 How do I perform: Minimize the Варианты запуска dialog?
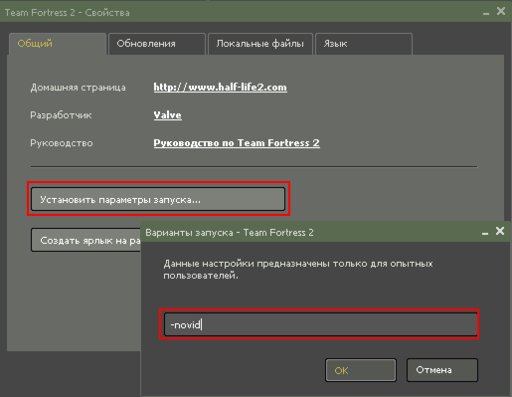pyautogui.click(x=485, y=233)
